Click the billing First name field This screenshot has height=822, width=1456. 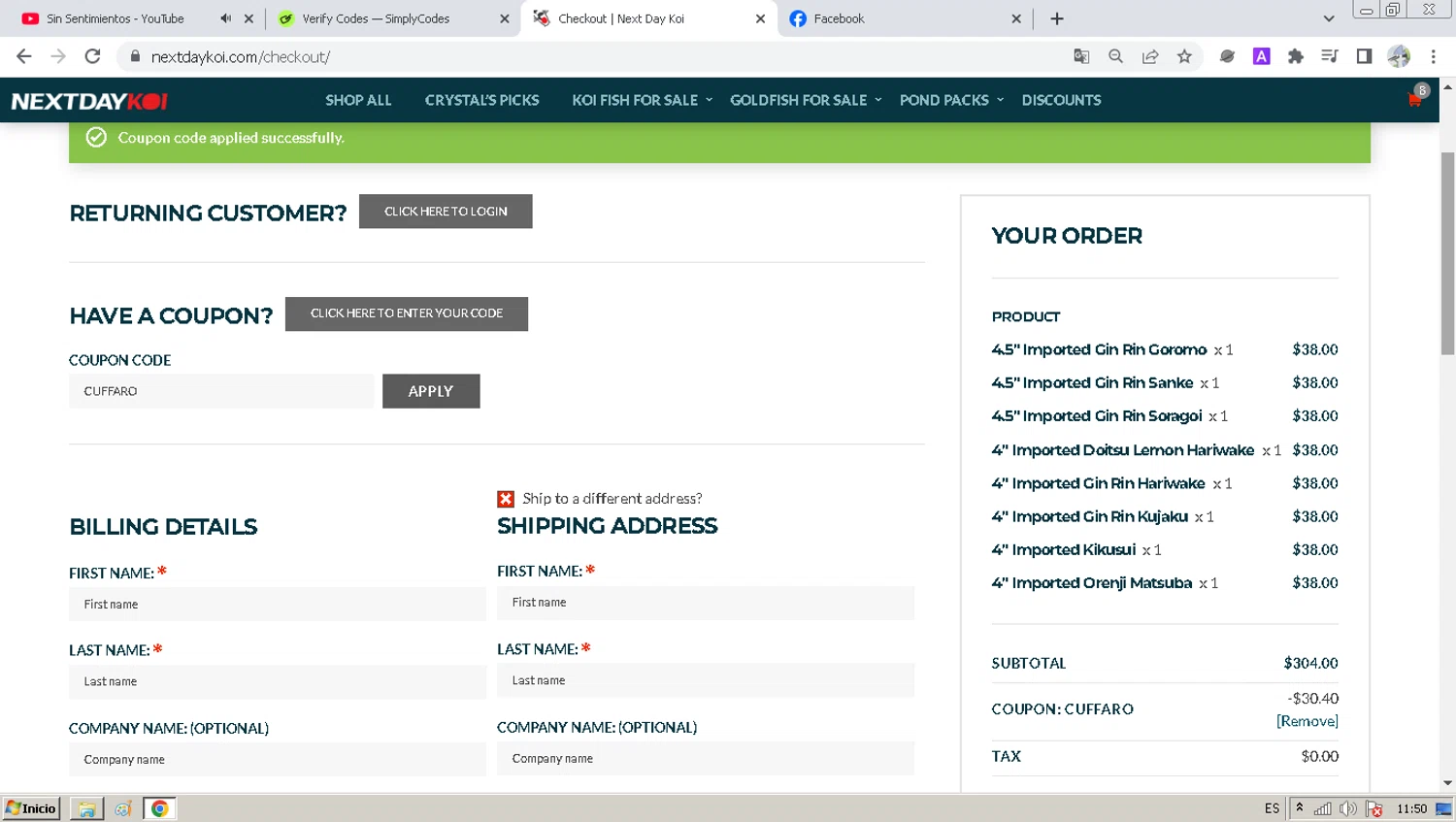[278, 604]
